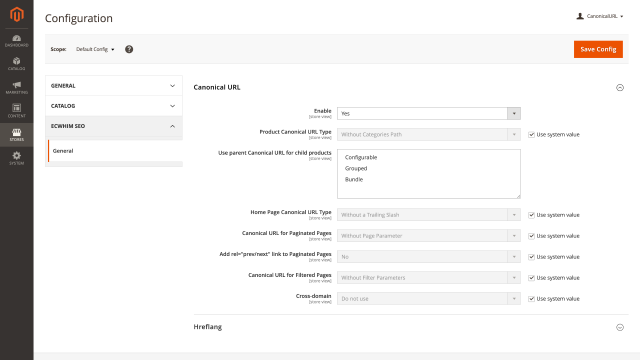The image size is (640, 360).
Task: Open the Content sidebar icon
Action: pyautogui.click(x=17, y=111)
